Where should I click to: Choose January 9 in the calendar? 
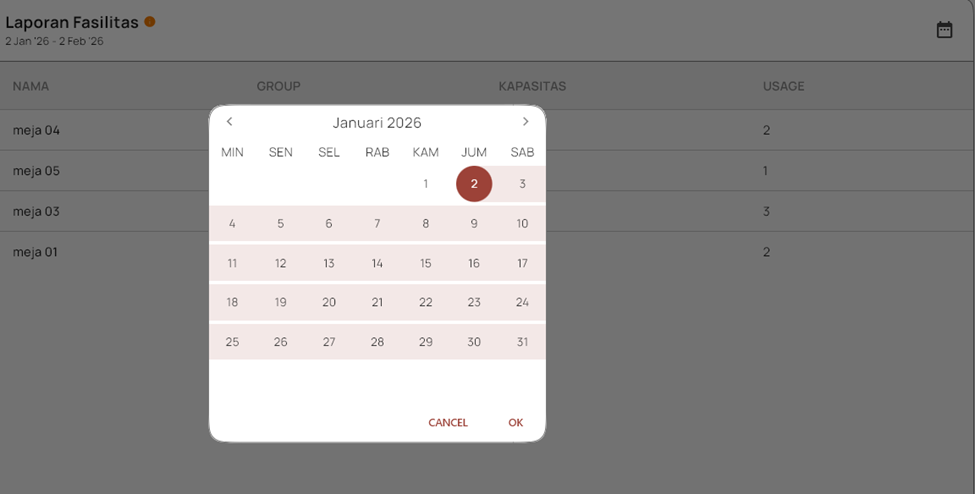pyautogui.click(x=474, y=224)
